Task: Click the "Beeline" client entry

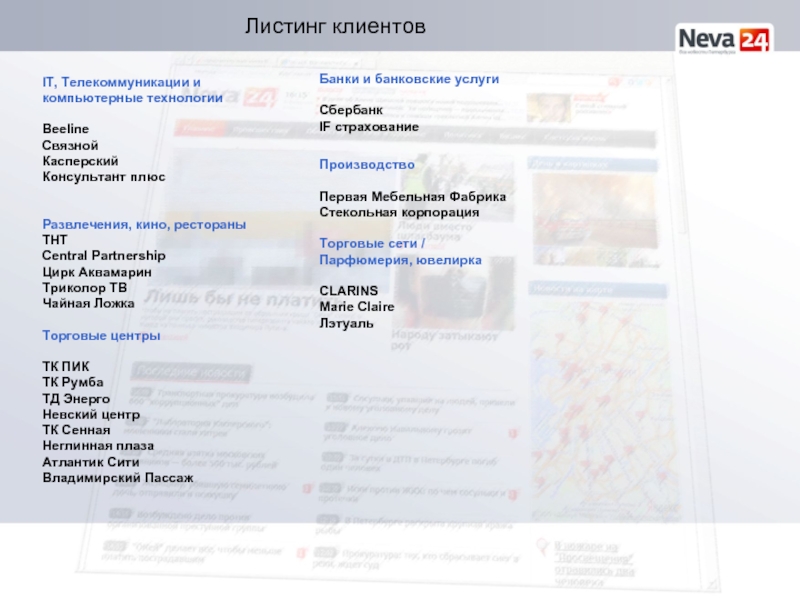Action: tap(66, 129)
